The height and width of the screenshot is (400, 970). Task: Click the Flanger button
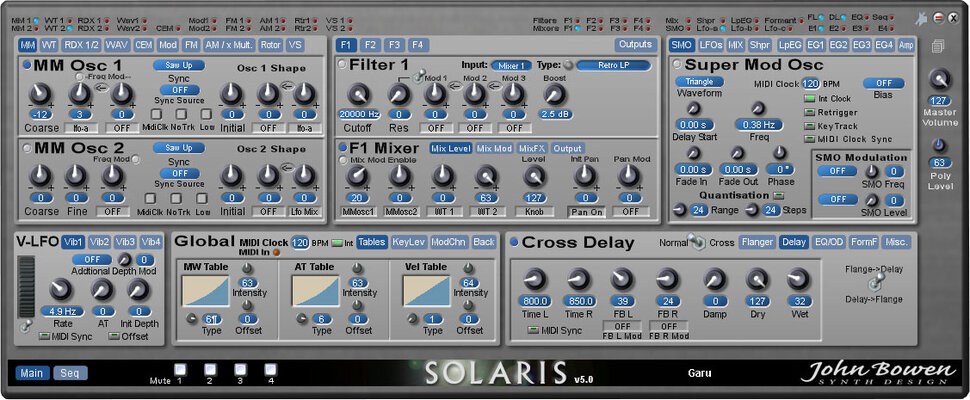coord(757,242)
